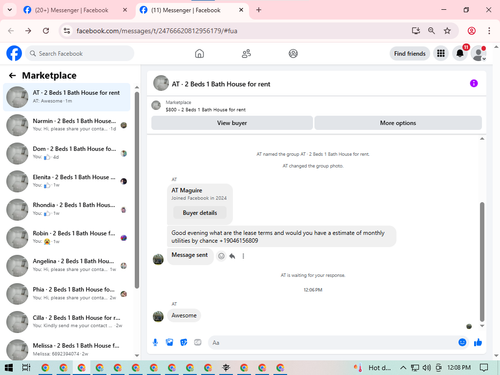Open the Chrome profile icon
The width and height of the screenshot is (500, 375).
471,31
